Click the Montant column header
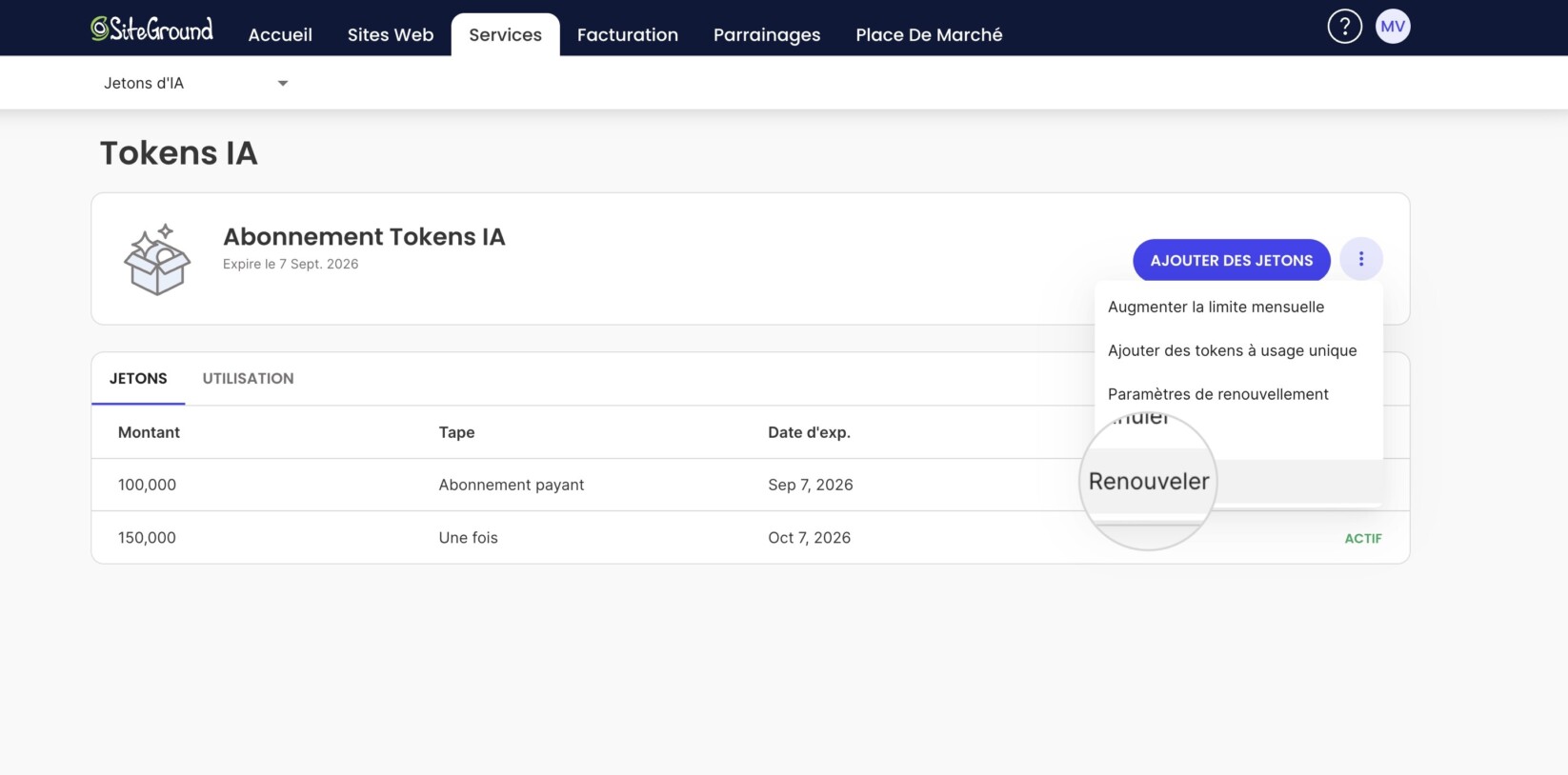 [x=149, y=432]
